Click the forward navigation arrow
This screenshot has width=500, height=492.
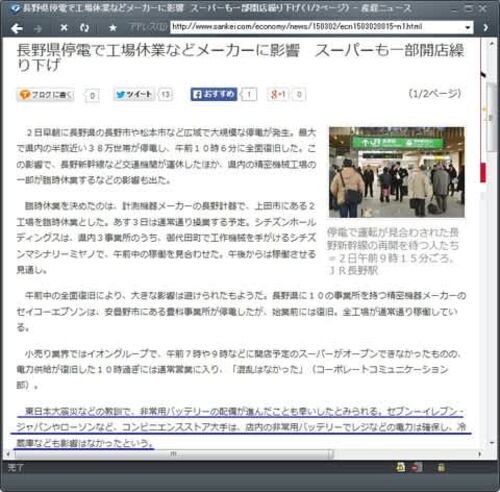coord(38,29)
